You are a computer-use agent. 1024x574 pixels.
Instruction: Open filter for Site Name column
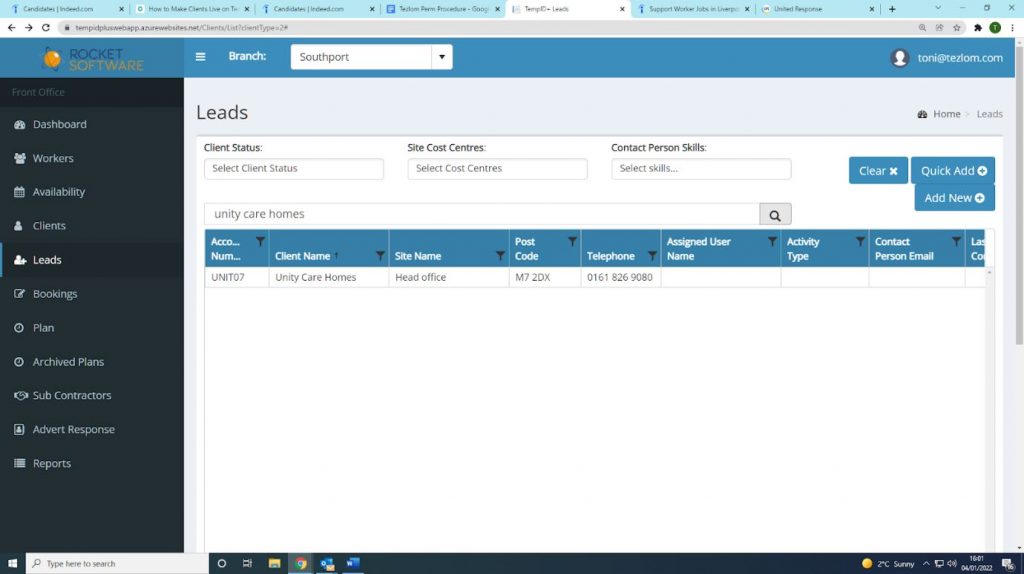[x=500, y=256]
